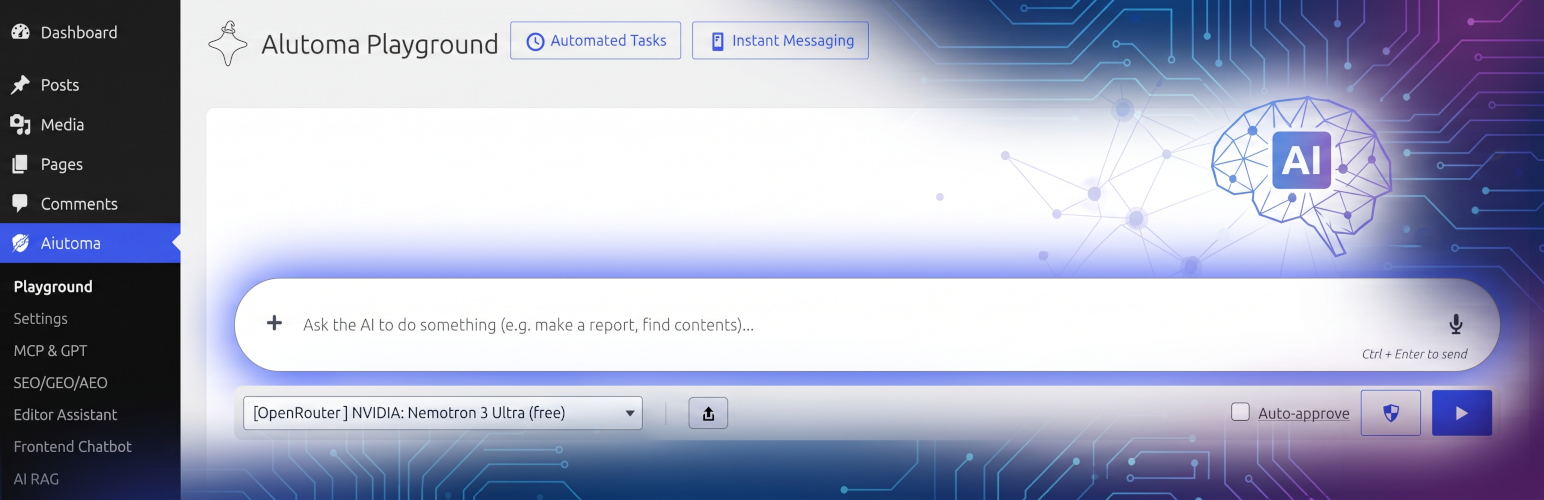Open the Dashboard menu item
This screenshot has width=1544, height=500.
90,32
